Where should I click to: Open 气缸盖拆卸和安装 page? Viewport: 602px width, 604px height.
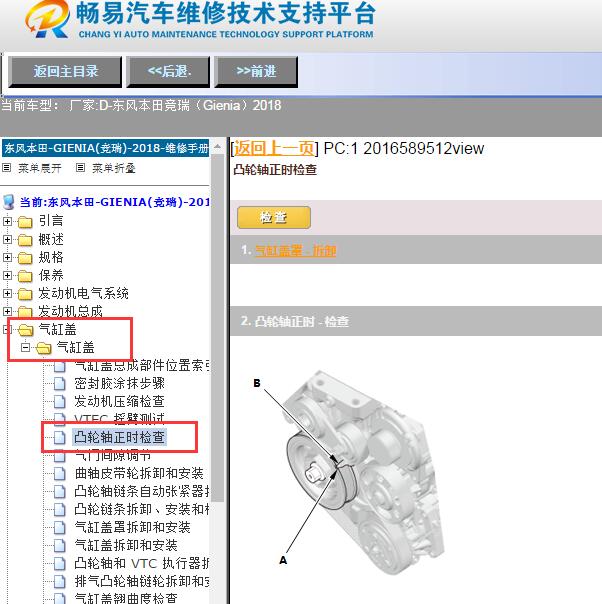point(126,545)
